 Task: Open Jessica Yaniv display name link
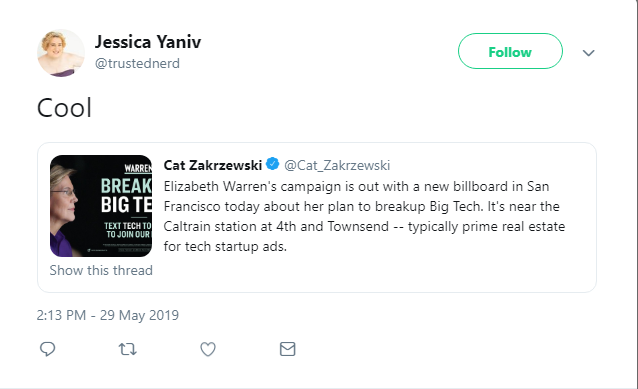coord(148,42)
